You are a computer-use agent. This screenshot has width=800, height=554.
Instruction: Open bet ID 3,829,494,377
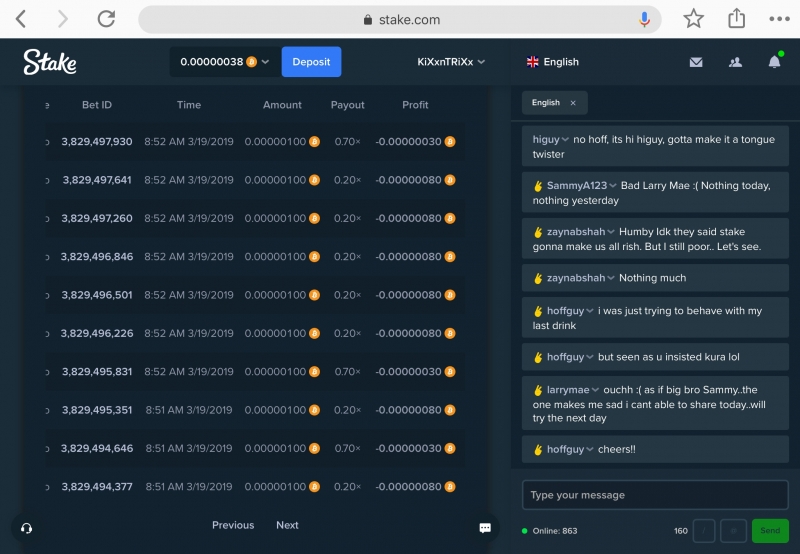click(x=97, y=487)
